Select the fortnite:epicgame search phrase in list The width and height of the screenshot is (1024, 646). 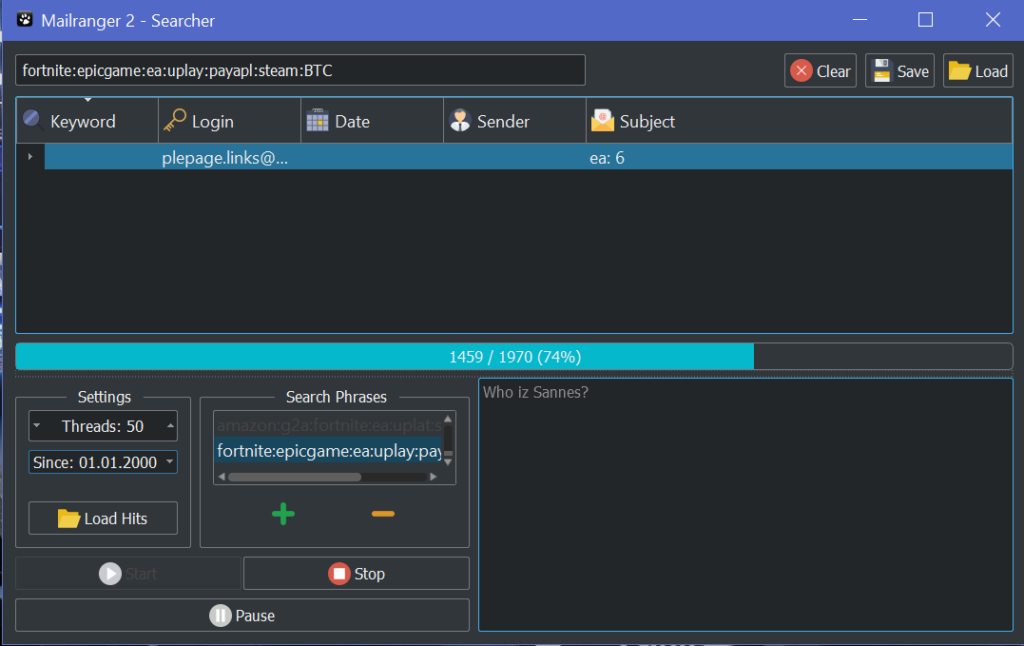coord(328,452)
